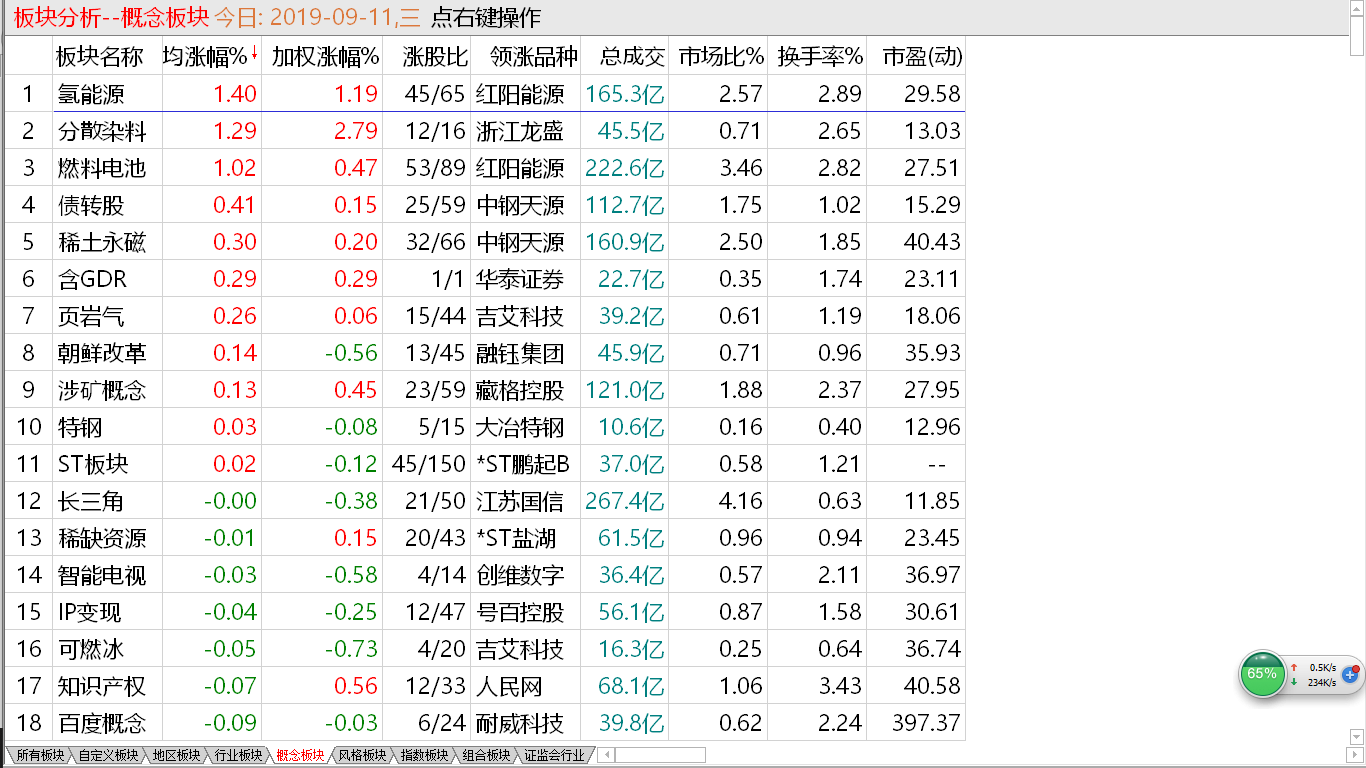Viewport: 1366px width, 768px height.
Task: Click the title text 板块分析--概念板块
Action: click(x=112, y=17)
